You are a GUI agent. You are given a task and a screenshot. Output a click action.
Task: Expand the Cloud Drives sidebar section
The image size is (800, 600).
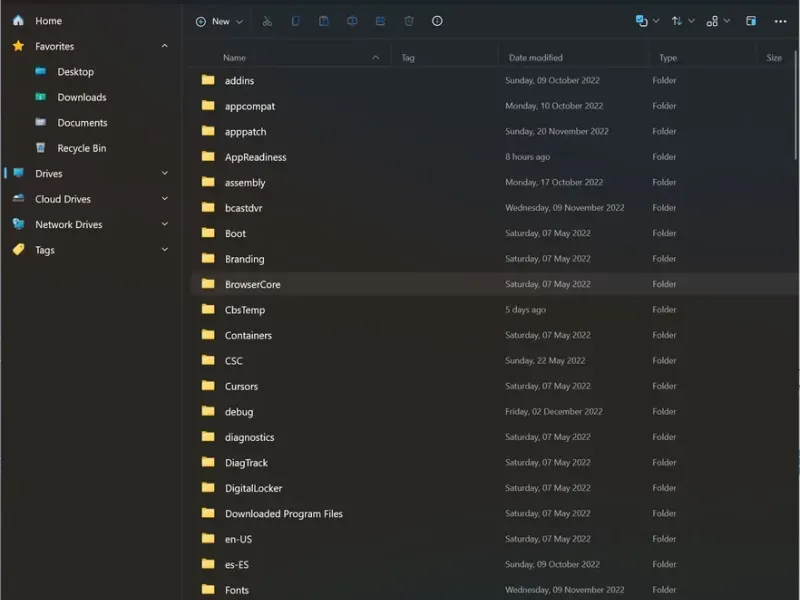pos(165,199)
